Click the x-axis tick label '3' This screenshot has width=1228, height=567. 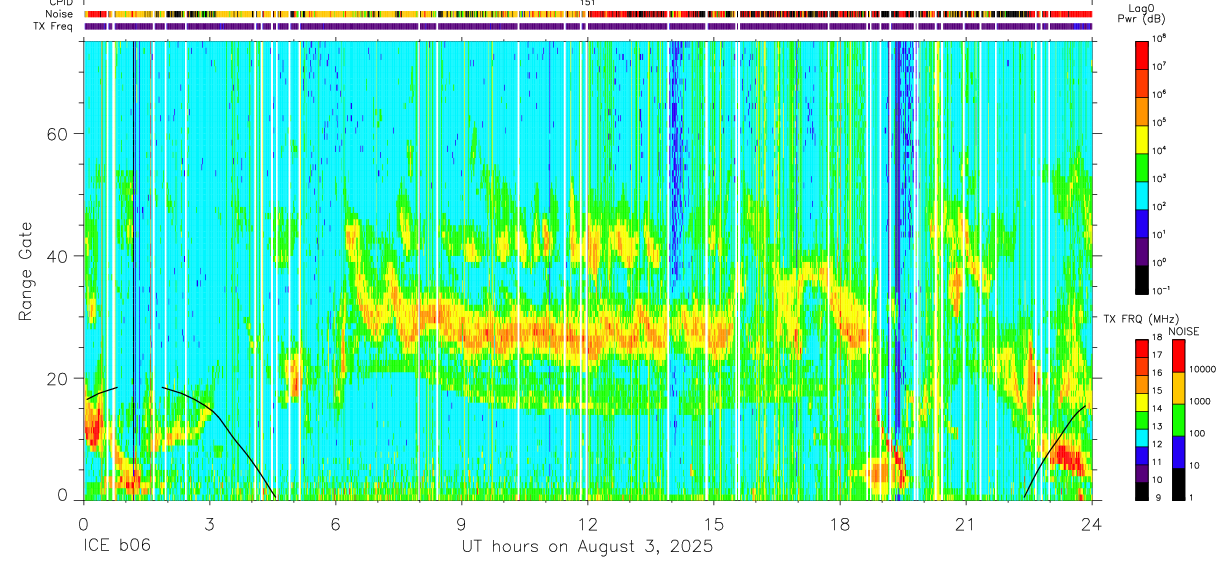[x=210, y=524]
